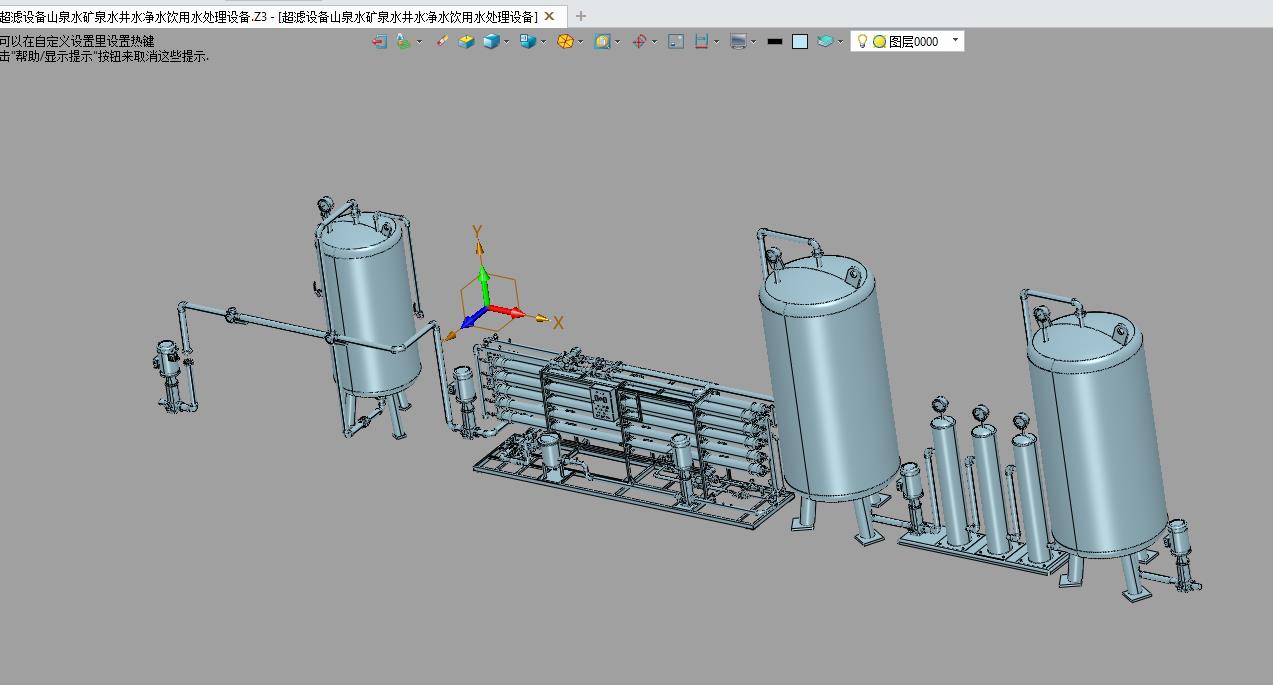Click the teal stacked layers icon
Viewport: 1273px width, 685px height.
point(825,41)
